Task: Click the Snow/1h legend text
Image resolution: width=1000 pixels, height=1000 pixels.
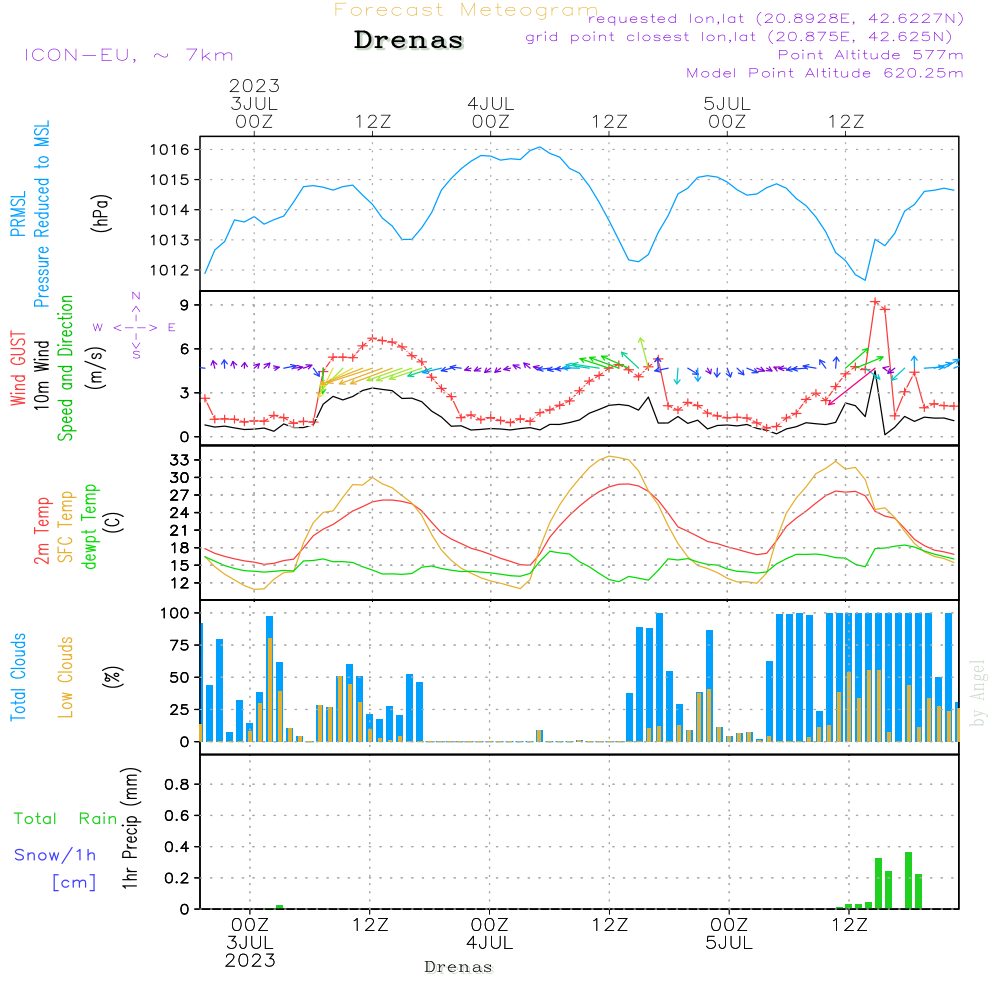Action: [x=56, y=855]
